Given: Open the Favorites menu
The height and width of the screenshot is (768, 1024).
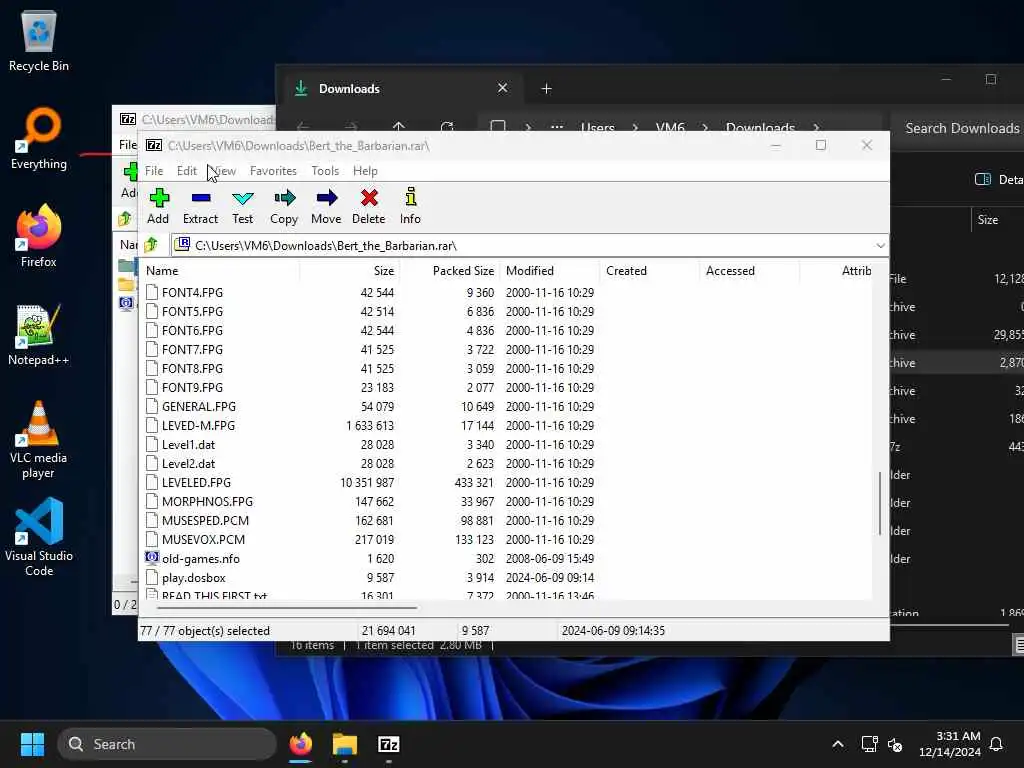Looking at the screenshot, I should coord(273,170).
